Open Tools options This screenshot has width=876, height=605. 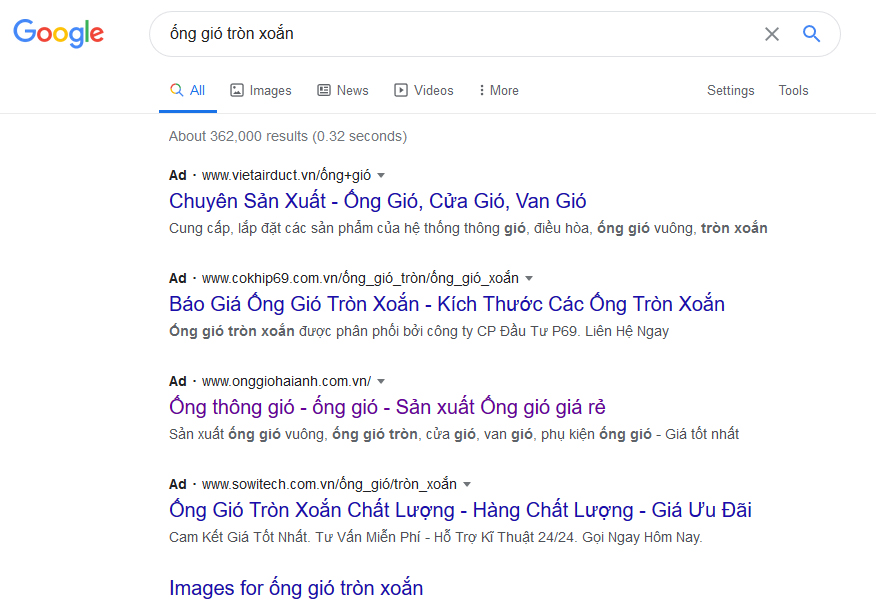[793, 90]
